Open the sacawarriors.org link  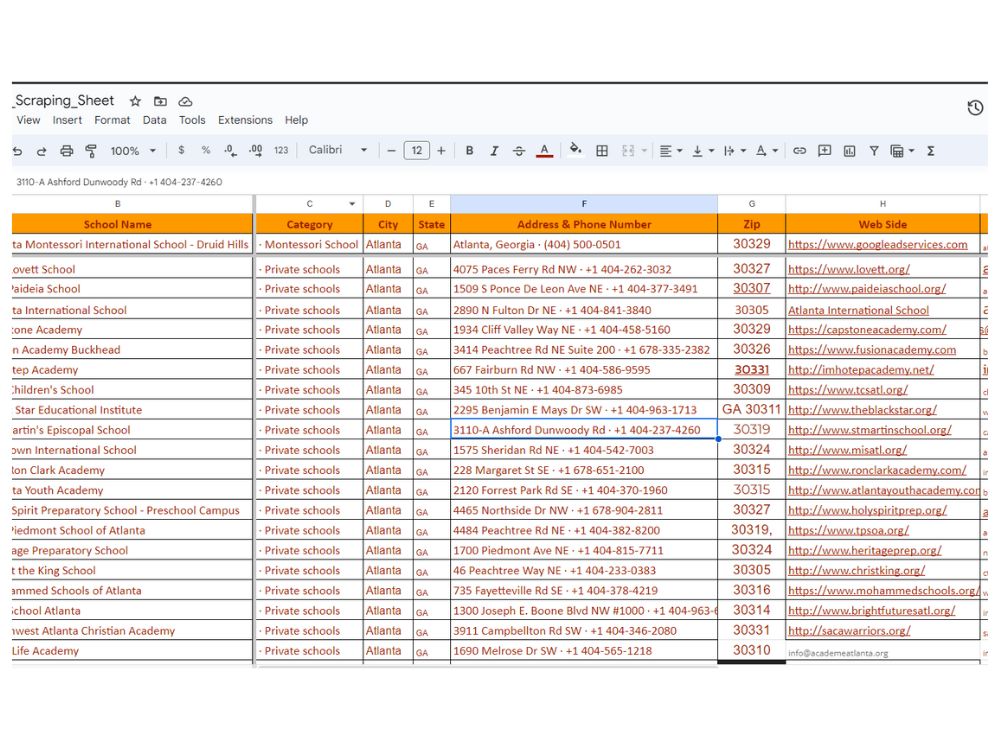tap(849, 631)
